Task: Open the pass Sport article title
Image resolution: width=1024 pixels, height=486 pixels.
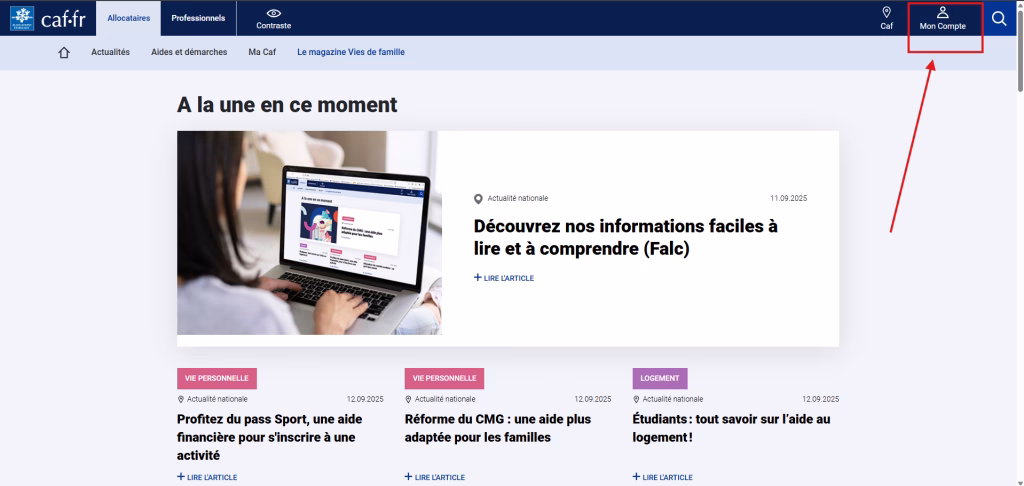Action: 269,428
